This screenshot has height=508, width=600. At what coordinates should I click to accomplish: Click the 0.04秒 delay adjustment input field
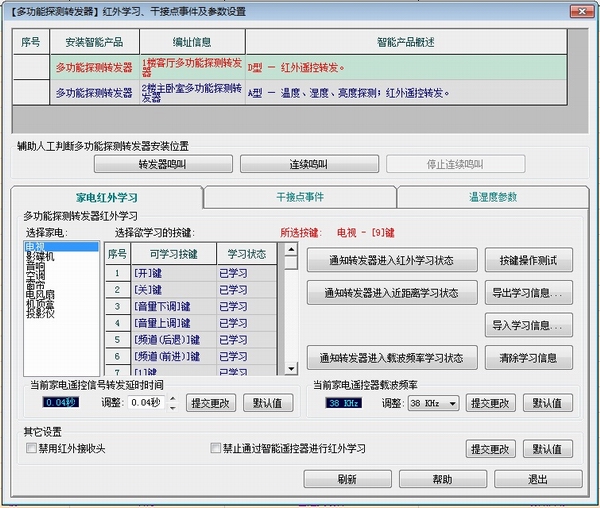(145, 403)
